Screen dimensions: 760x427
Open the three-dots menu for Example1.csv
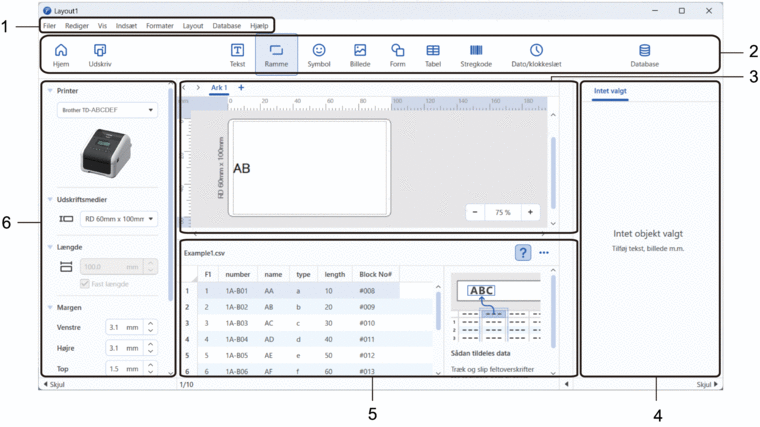[544, 253]
